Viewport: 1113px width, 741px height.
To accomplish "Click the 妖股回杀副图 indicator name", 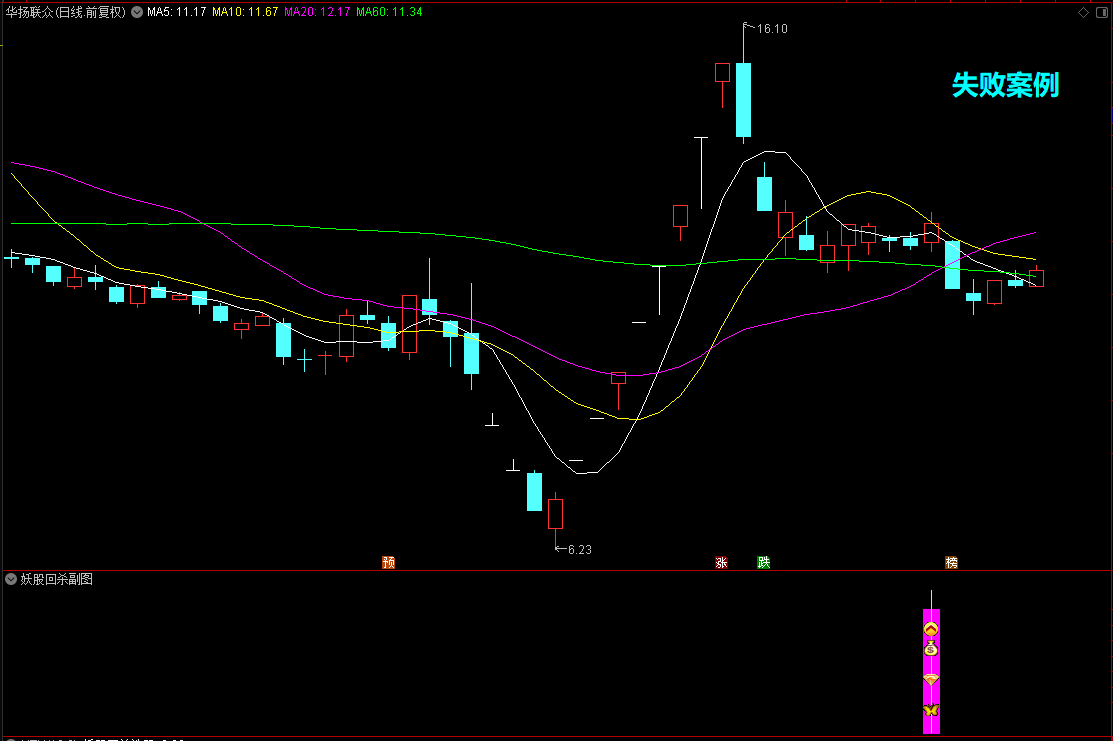I will point(57,579).
